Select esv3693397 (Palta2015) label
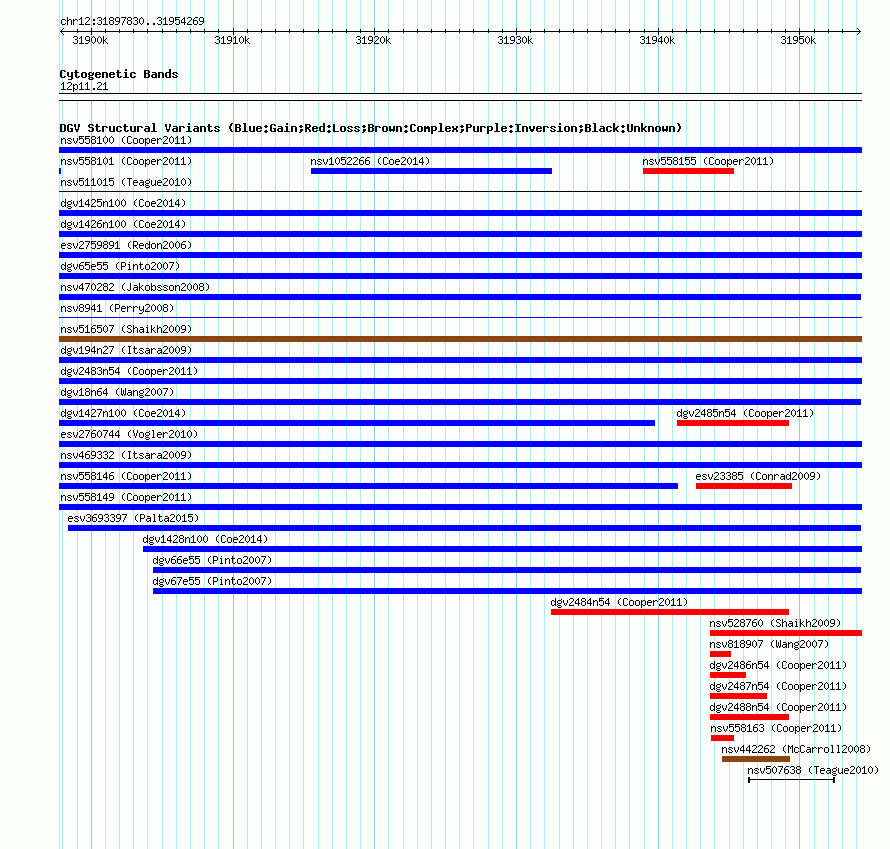Screen dimensions: 890x849 133,518
